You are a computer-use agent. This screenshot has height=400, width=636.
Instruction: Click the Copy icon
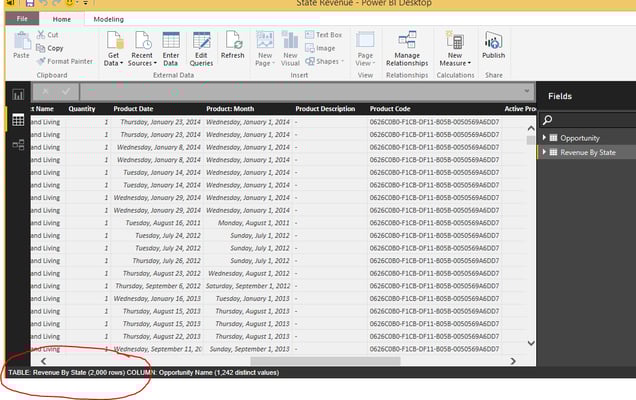(41, 48)
